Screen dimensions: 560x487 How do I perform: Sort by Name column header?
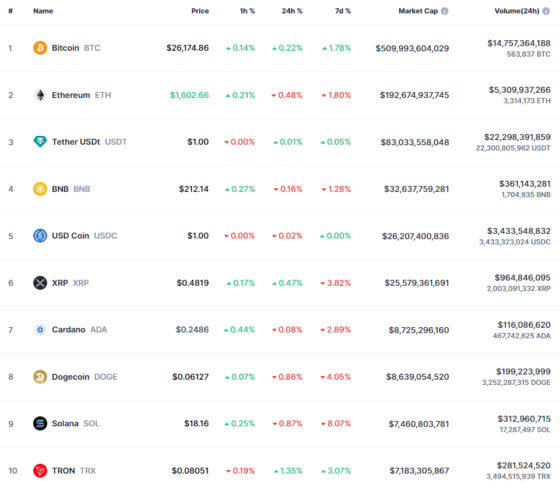click(x=43, y=11)
